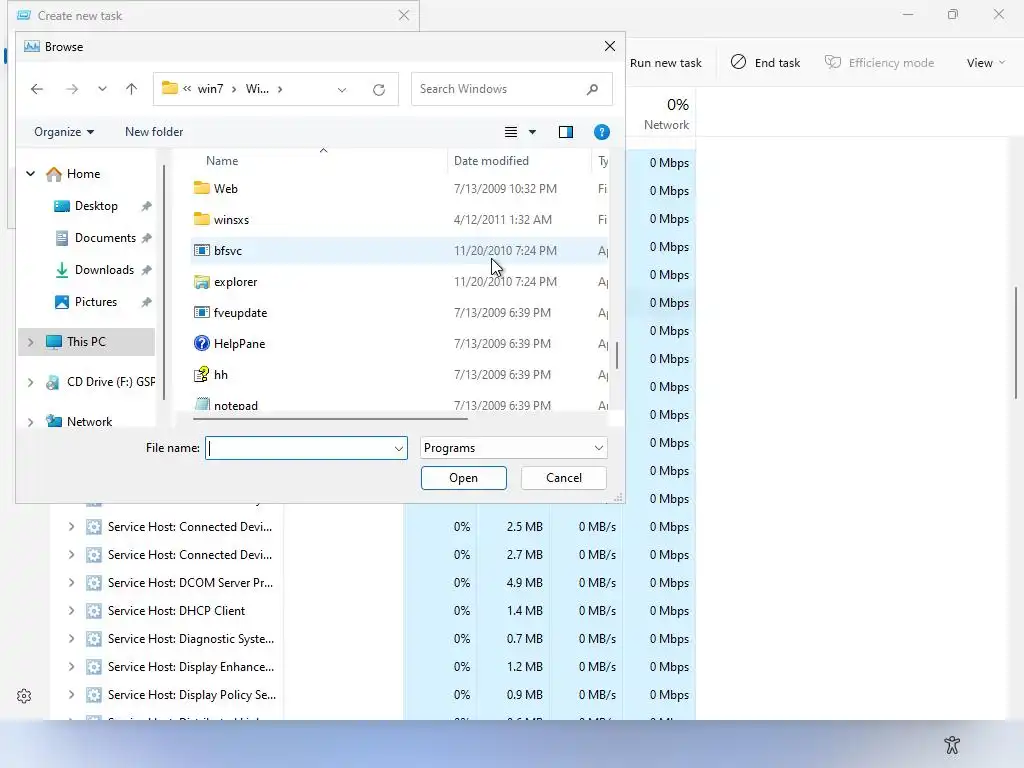Click the vertical scrollbar of file list

(x=616, y=355)
